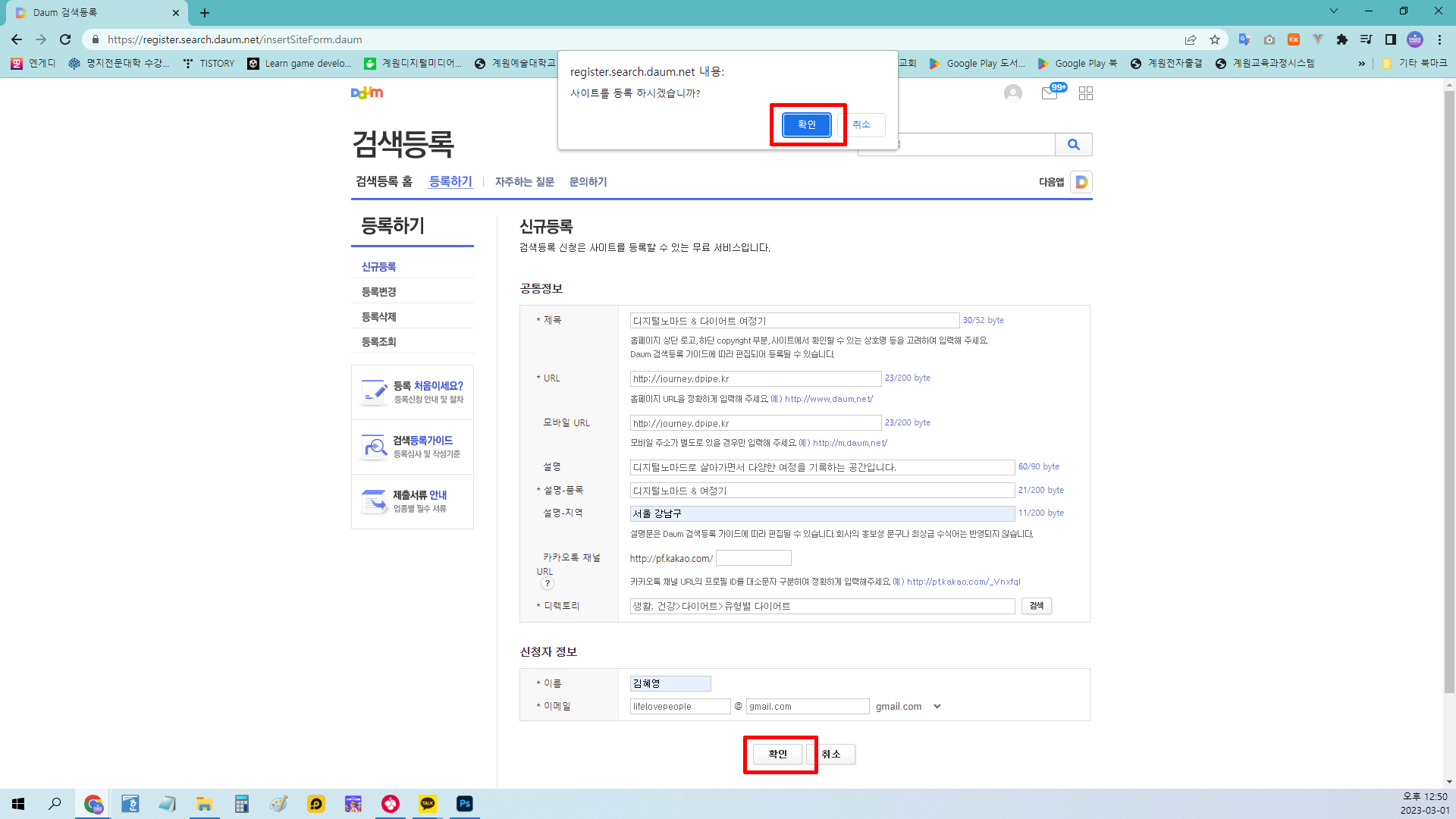This screenshot has width=1456, height=819.
Task: Bookmark this page with star icon
Action: tap(1215, 39)
